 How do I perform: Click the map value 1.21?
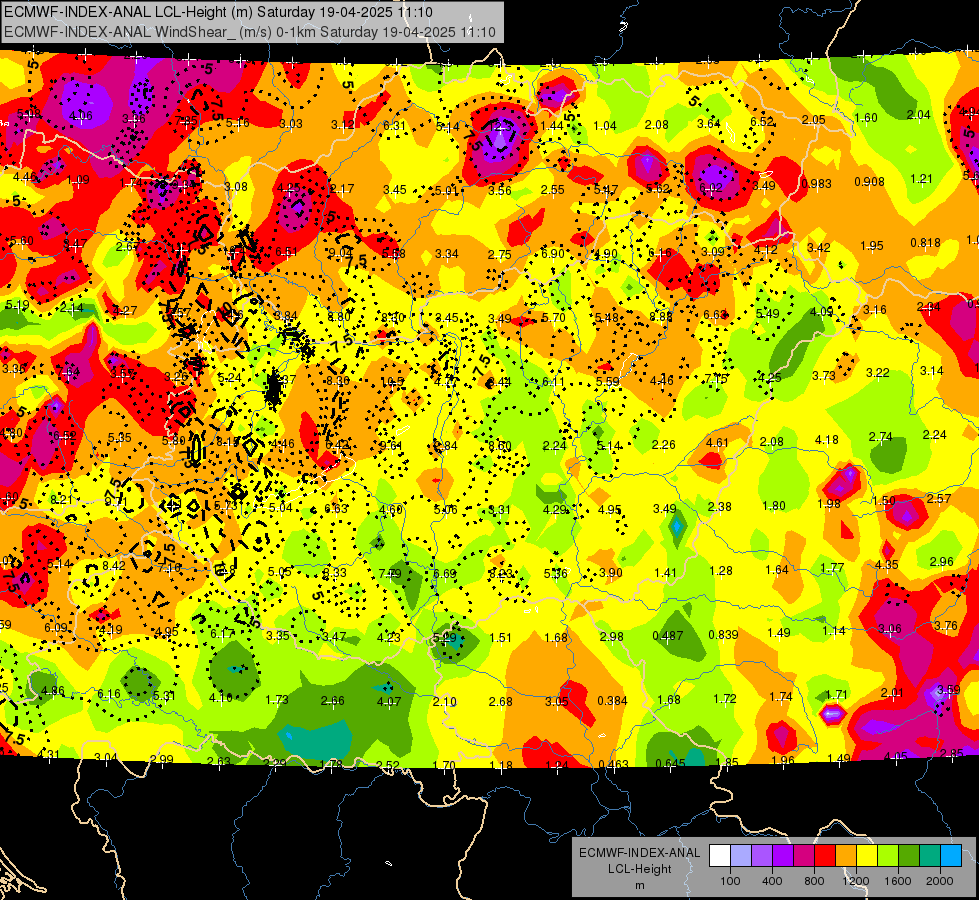(x=922, y=179)
